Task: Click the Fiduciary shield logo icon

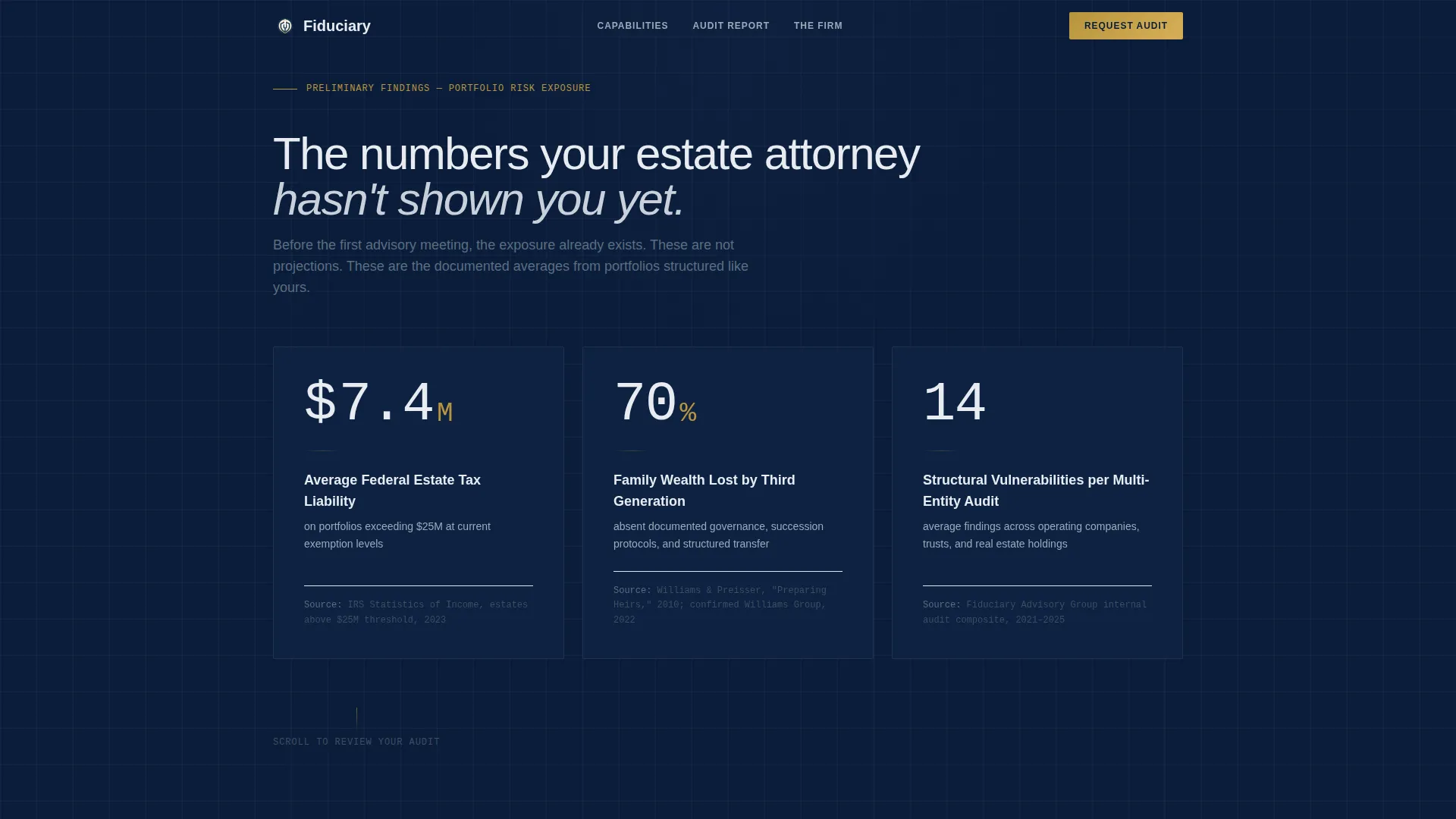Action: click(285, 26)
